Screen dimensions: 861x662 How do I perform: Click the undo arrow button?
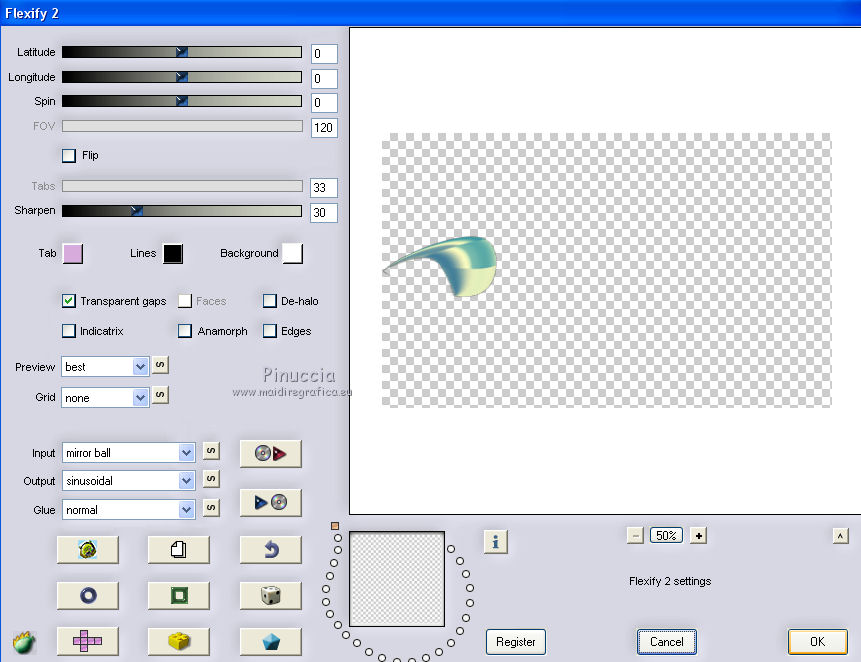(x=270, y=549)
